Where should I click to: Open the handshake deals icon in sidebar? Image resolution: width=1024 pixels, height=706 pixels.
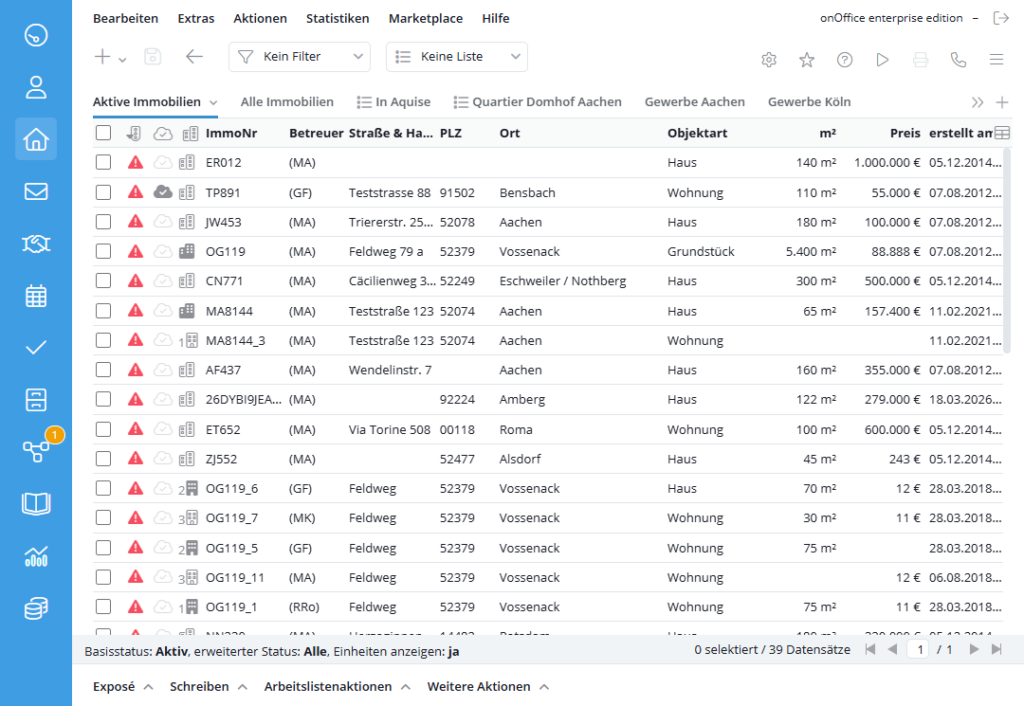point(36,244)
